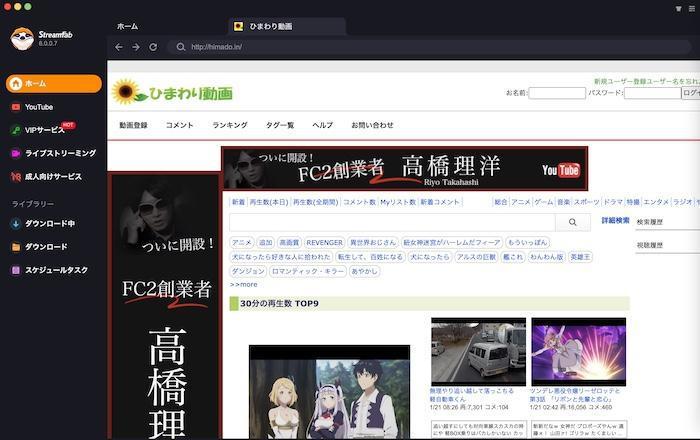The width and height of the screenshot is (700, 440).
Task: Open 動画登録 in site navigation
Action: 133,125
